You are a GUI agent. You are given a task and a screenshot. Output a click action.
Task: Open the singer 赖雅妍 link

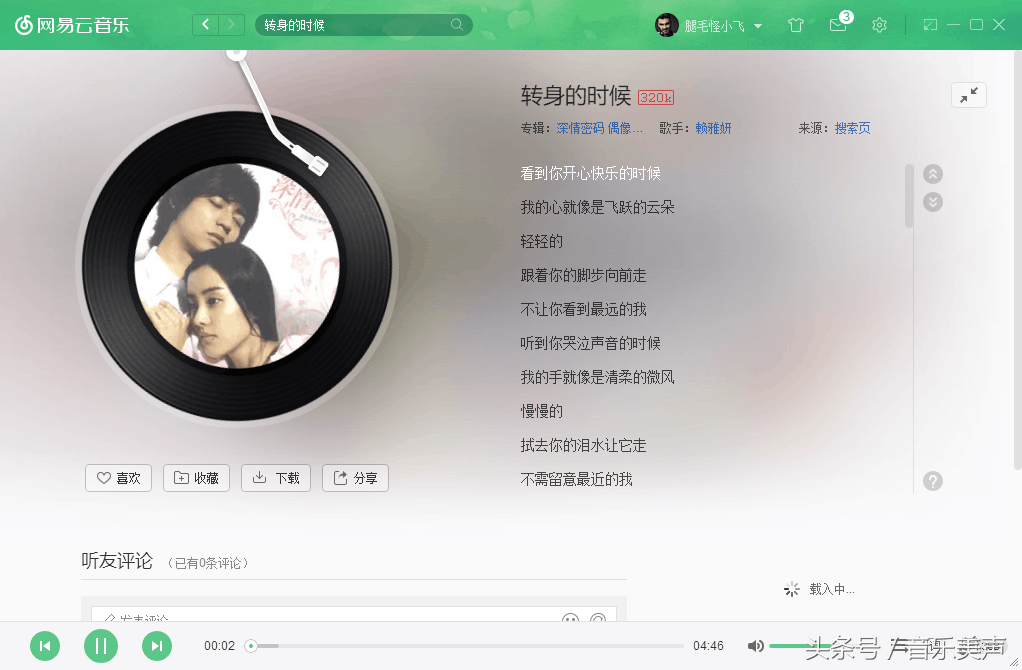713,128
